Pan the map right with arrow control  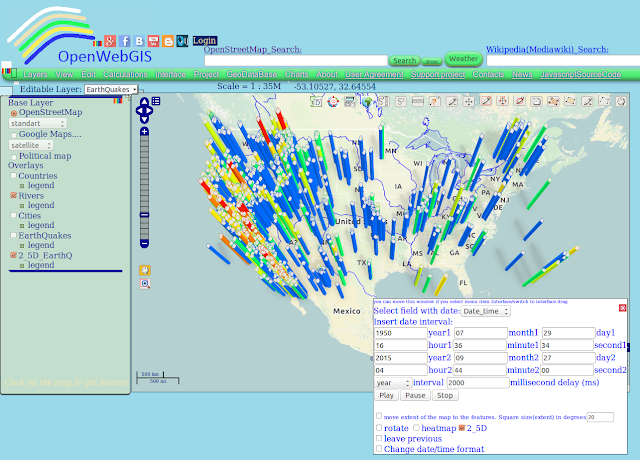pyautogui.click(x=149, y=110)
